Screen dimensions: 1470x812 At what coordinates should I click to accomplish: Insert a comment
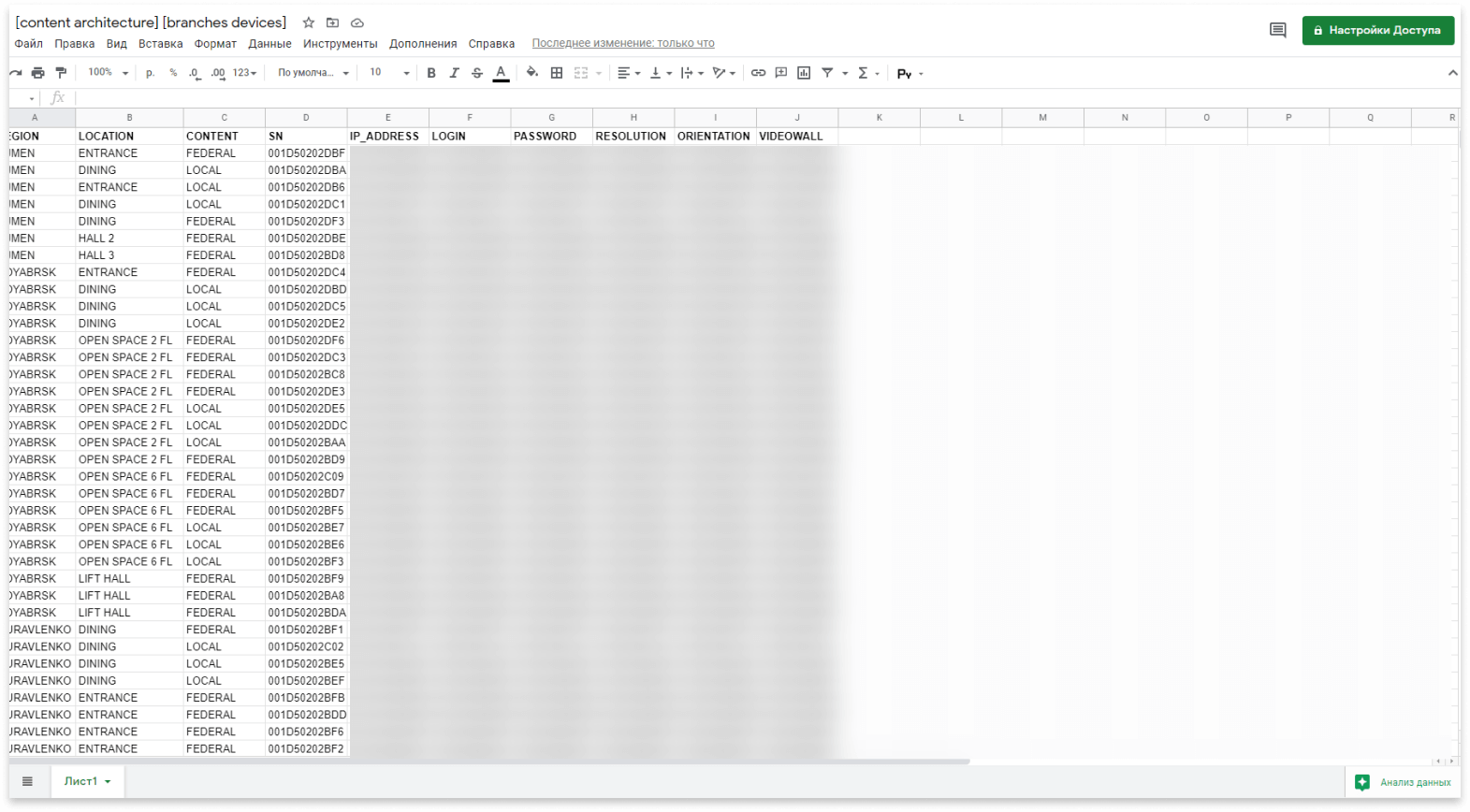click(x=781, y=73)
